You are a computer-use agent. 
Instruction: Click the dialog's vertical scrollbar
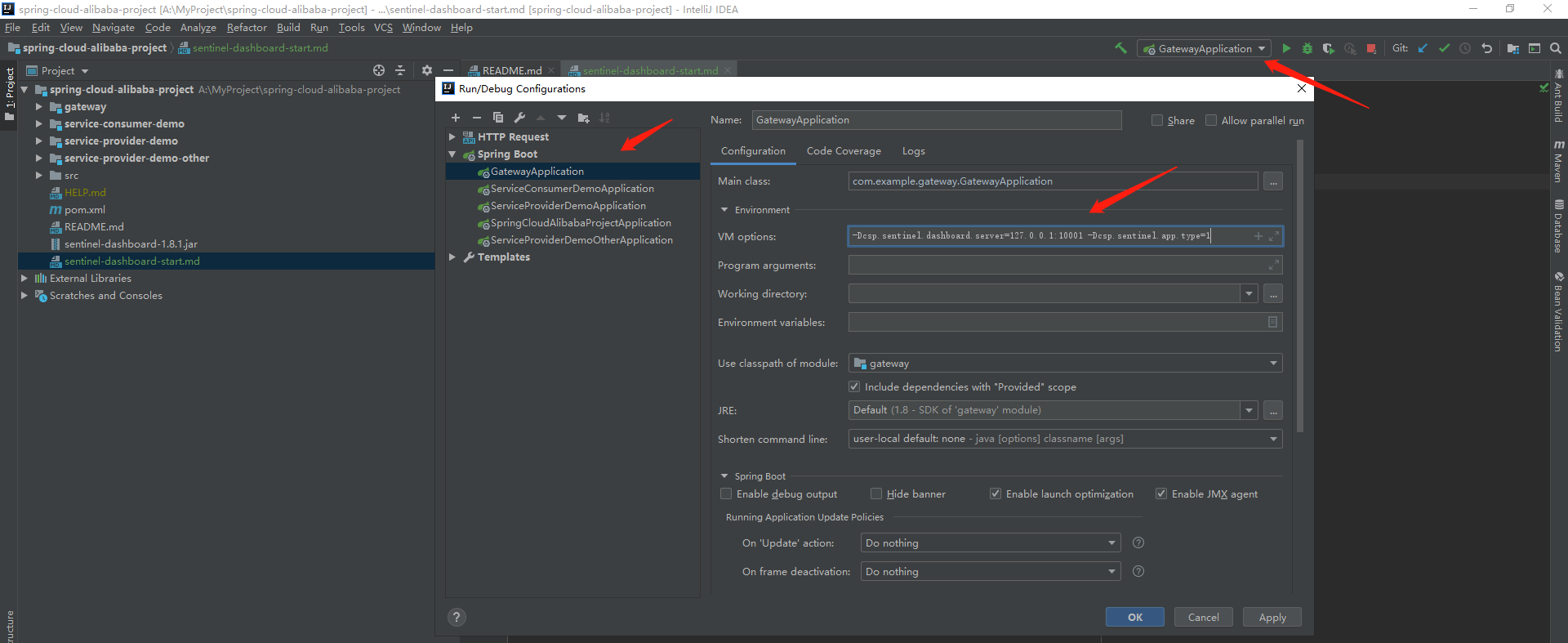pos(1300,286)
